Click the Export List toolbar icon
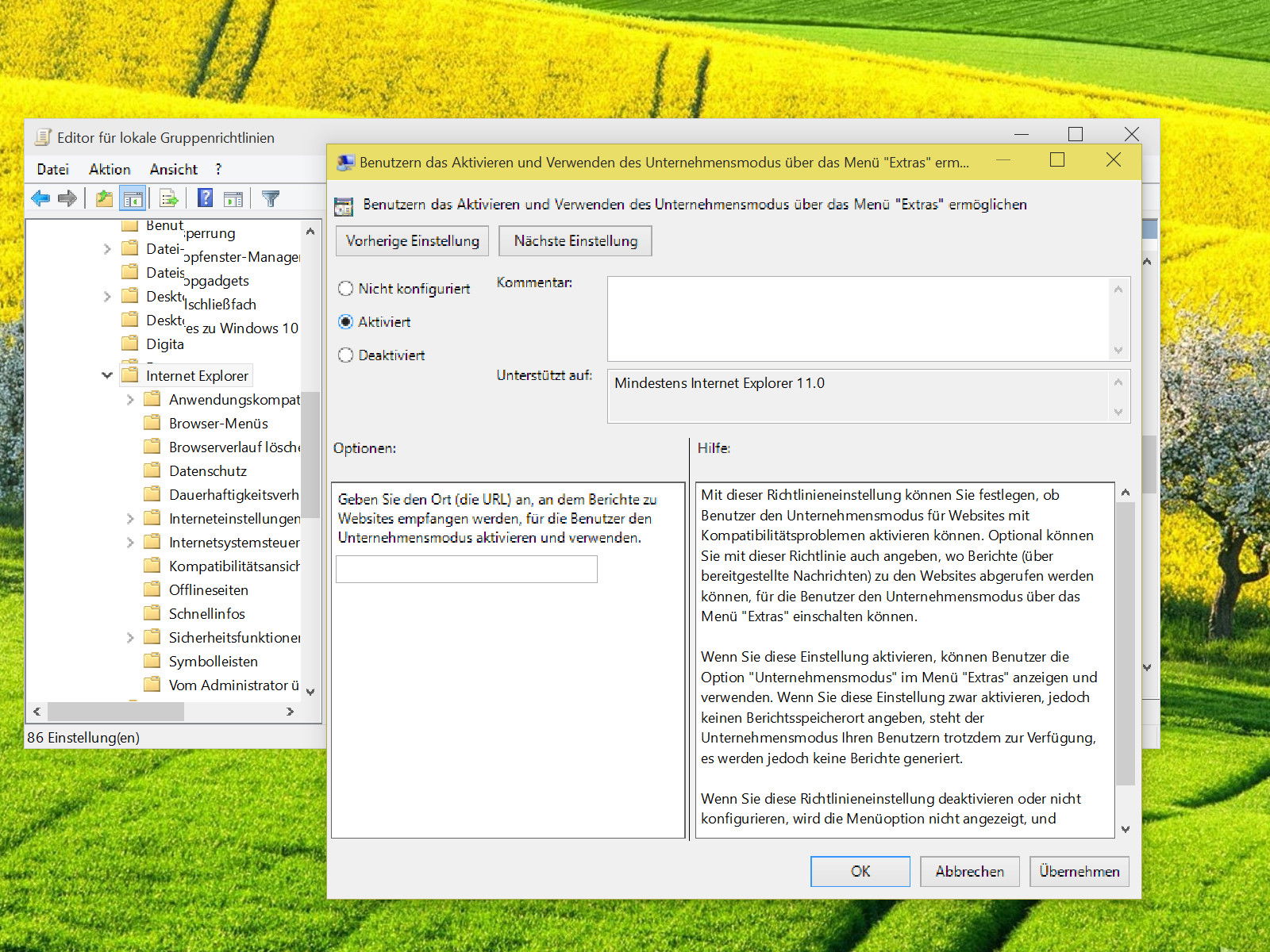 click(x=168, y=198)
